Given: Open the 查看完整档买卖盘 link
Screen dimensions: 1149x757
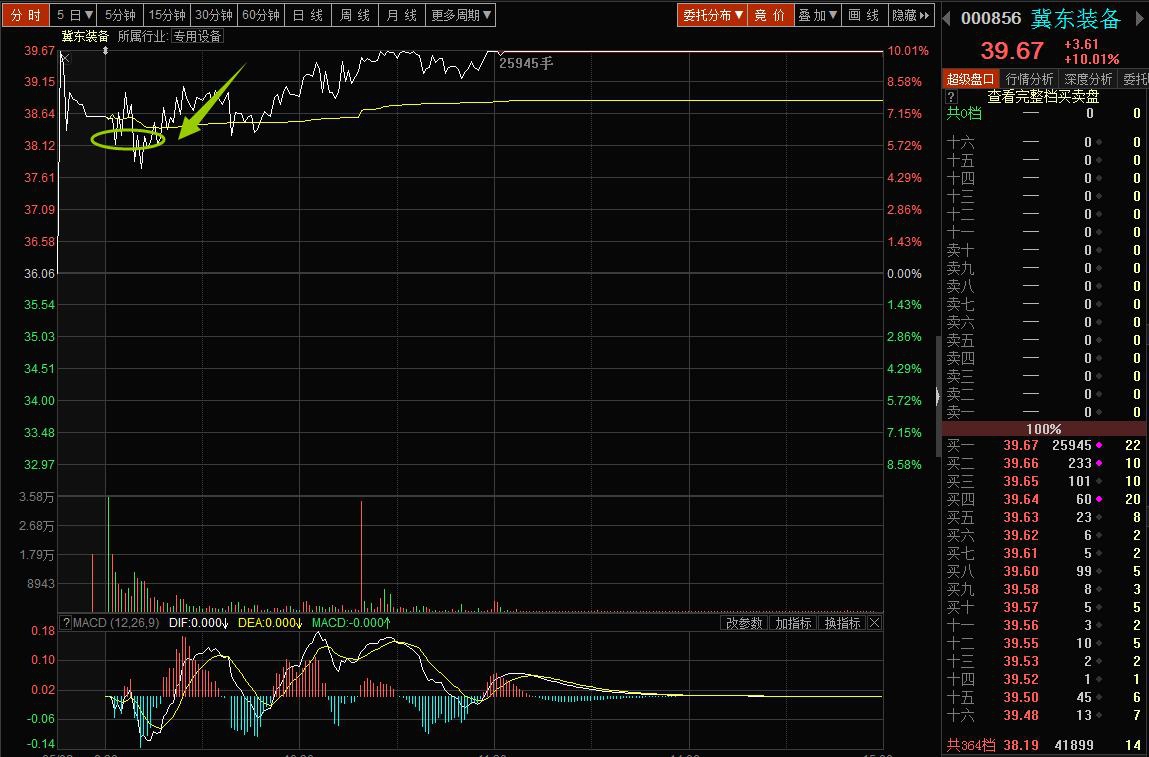Looking at the screenshot, I should (x=1043, y=97).
